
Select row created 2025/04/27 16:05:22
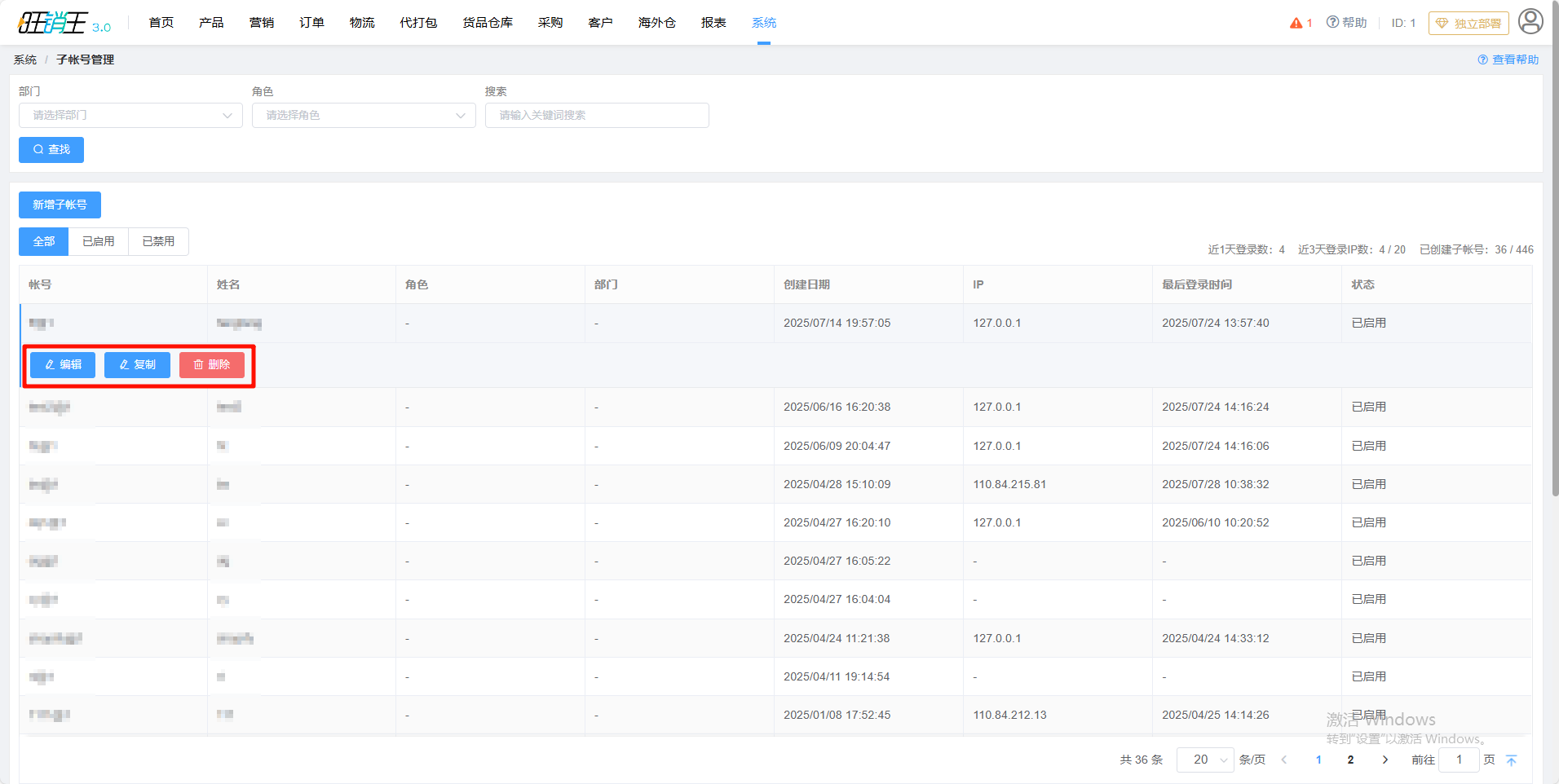tap(775, 561)
